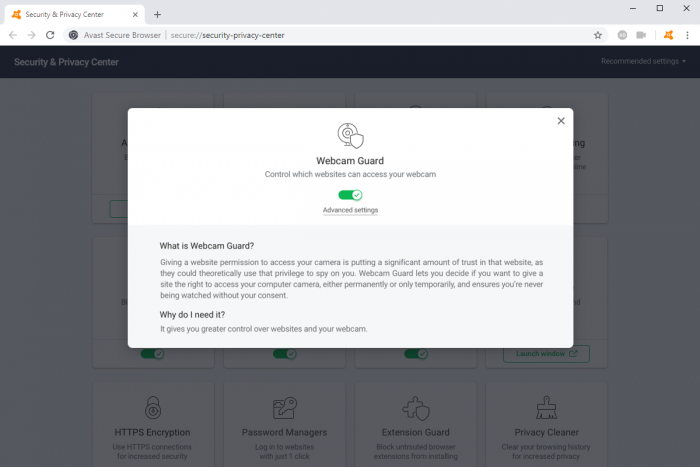Viewport: 700px width, 467px height.
Task: Click the Webcam Guard shield camera icon
Action: click(x=350, y=136)
